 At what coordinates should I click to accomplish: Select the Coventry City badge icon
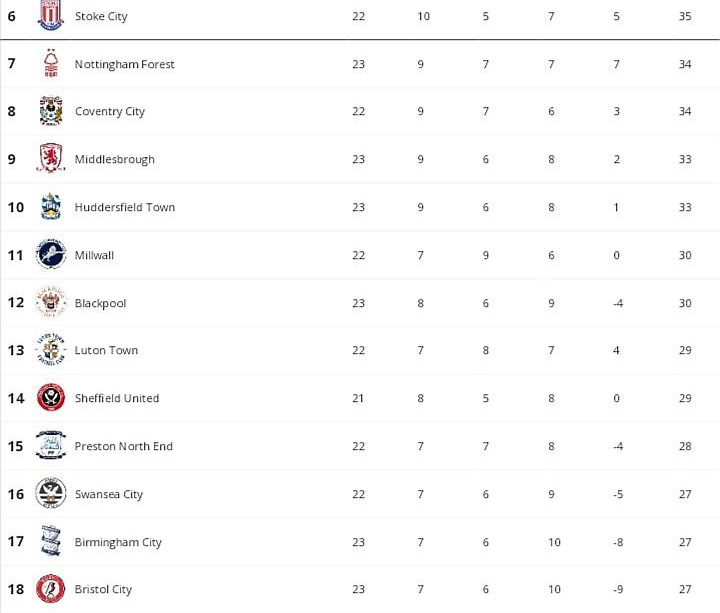50,111
